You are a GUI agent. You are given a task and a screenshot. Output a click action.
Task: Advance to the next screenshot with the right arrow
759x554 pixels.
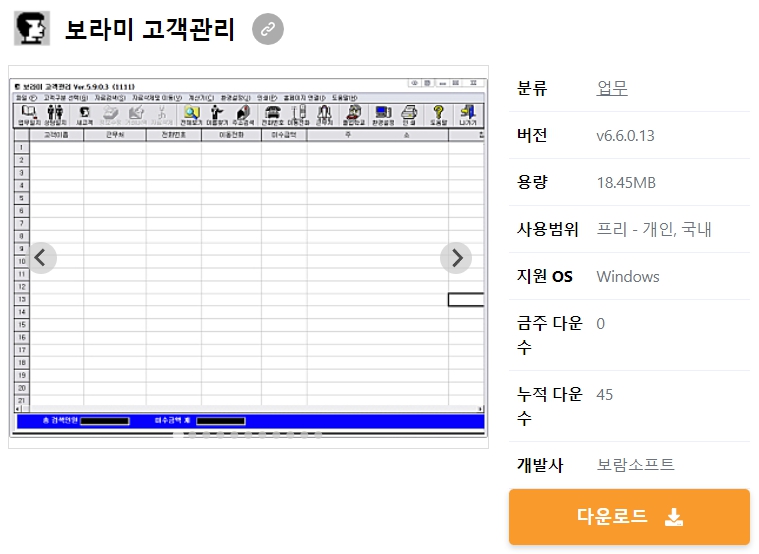click(x=456, y=258)
